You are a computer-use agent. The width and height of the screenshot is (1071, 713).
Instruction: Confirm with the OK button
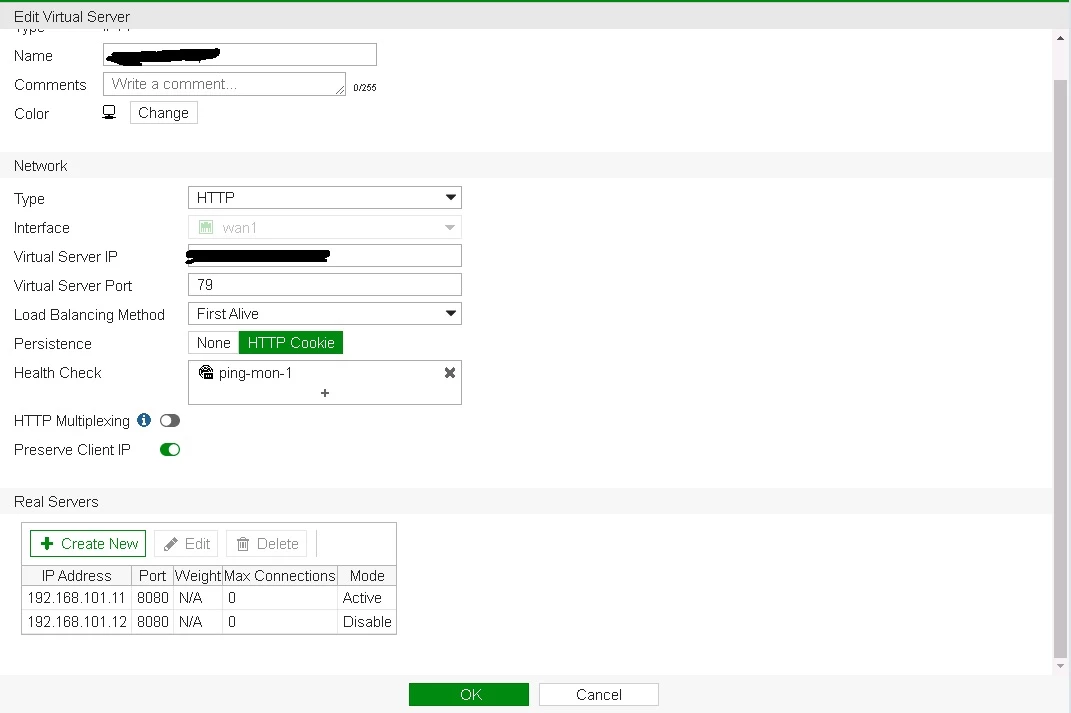point(469,695)
